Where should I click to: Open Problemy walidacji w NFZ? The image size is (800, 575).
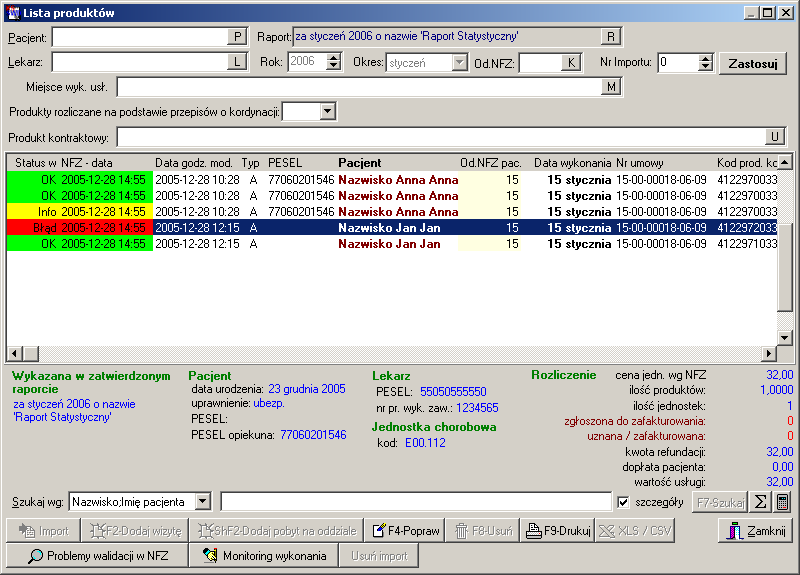coord(97,556)
